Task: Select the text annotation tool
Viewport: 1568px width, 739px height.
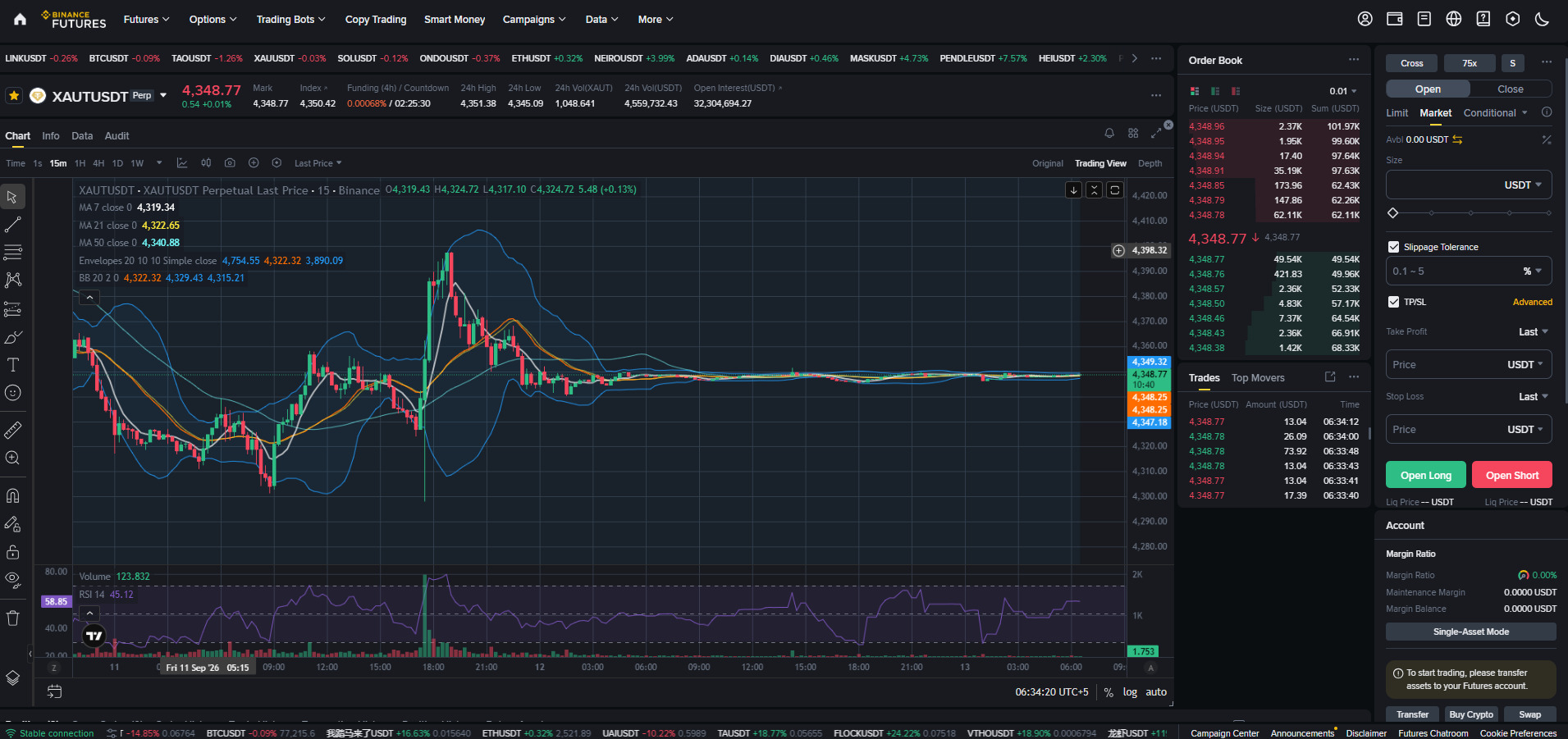Action: (x=13, y=365)
